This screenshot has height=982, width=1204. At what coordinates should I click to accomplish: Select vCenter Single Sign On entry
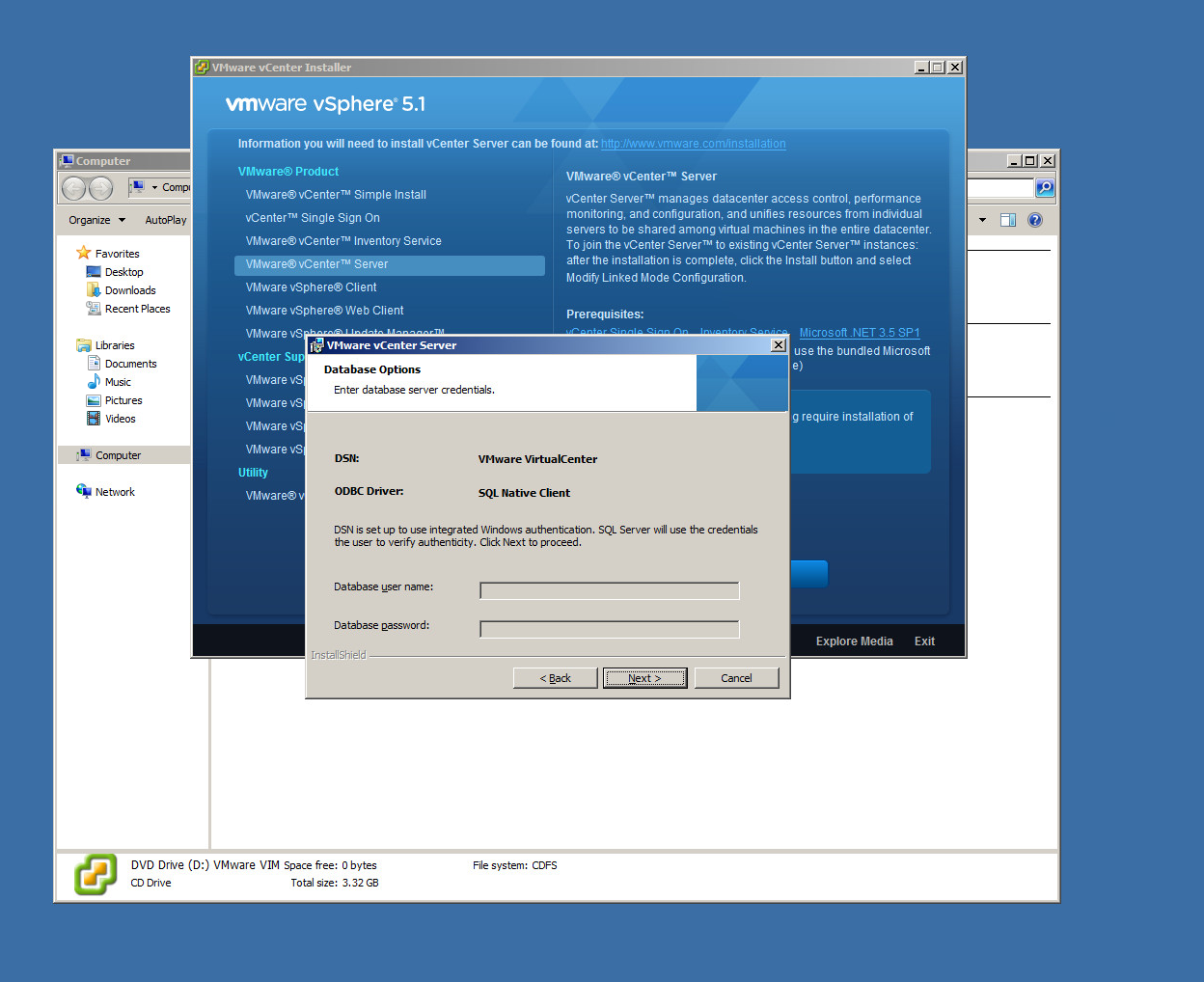[x=313, y=218]
